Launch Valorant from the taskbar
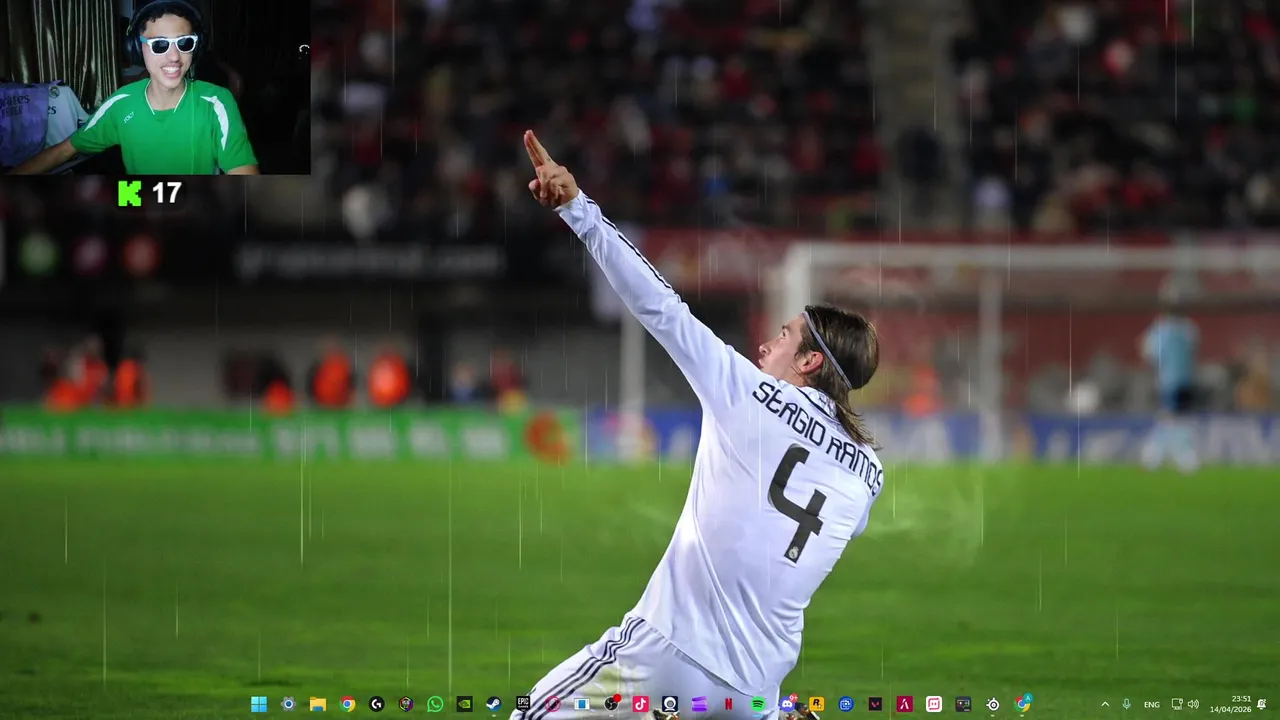The height and width of the screenshot is (720, 1280). click(x=875, y=704)
